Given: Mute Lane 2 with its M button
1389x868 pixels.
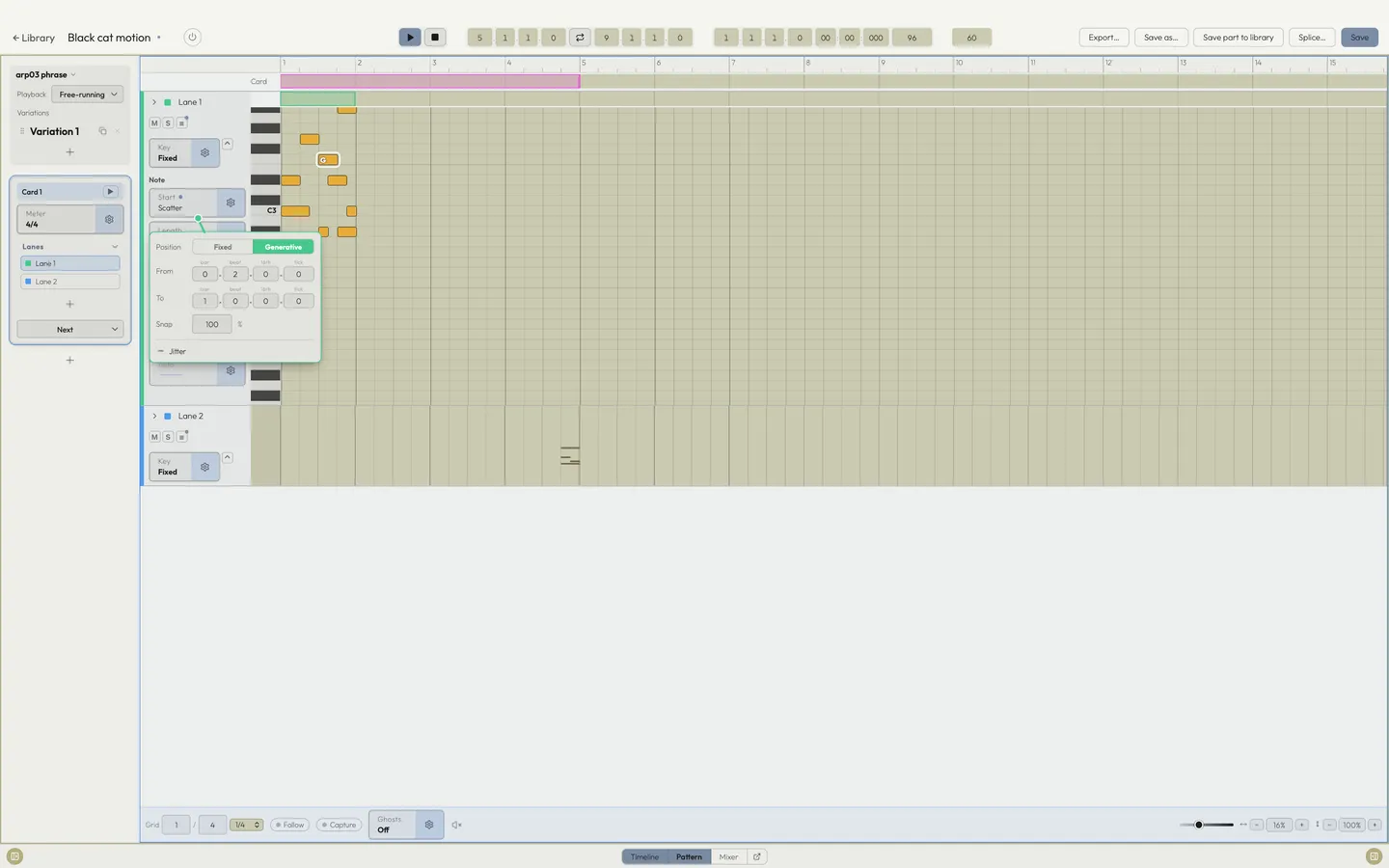Looking at the screenshot, I should pyautogui.click(x=154, y=437).
